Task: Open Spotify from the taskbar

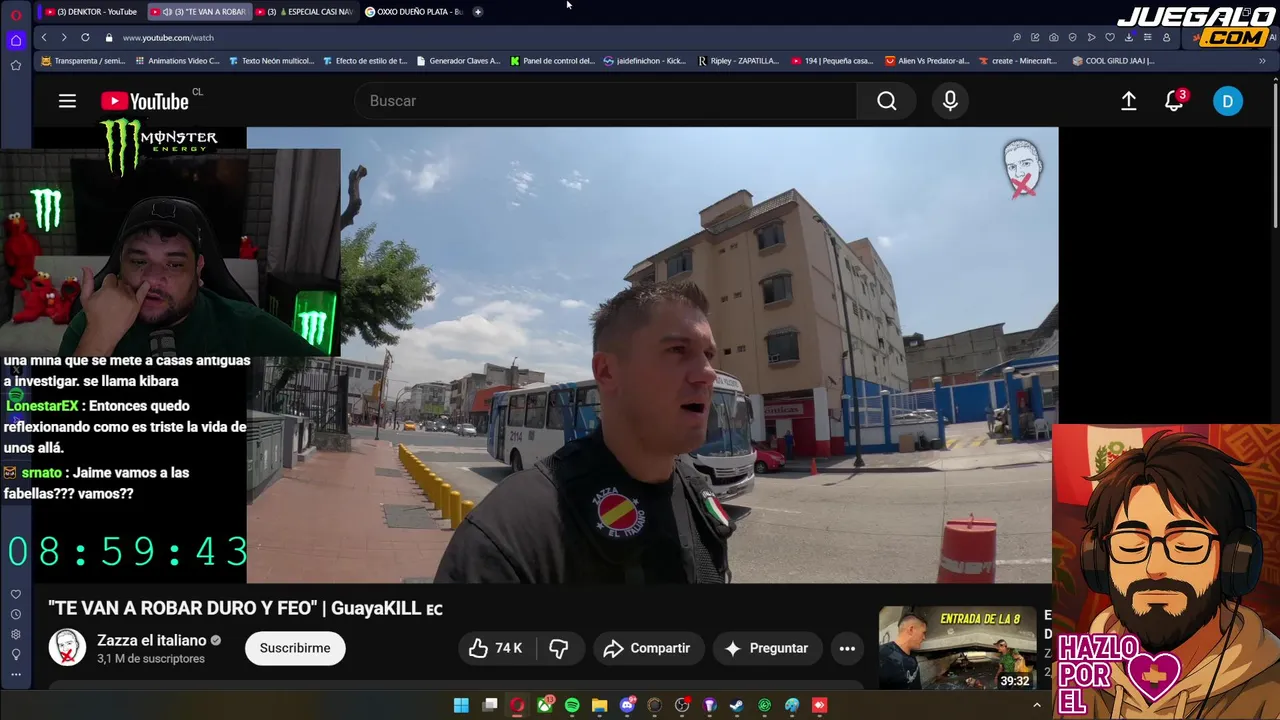Action: 572,705
